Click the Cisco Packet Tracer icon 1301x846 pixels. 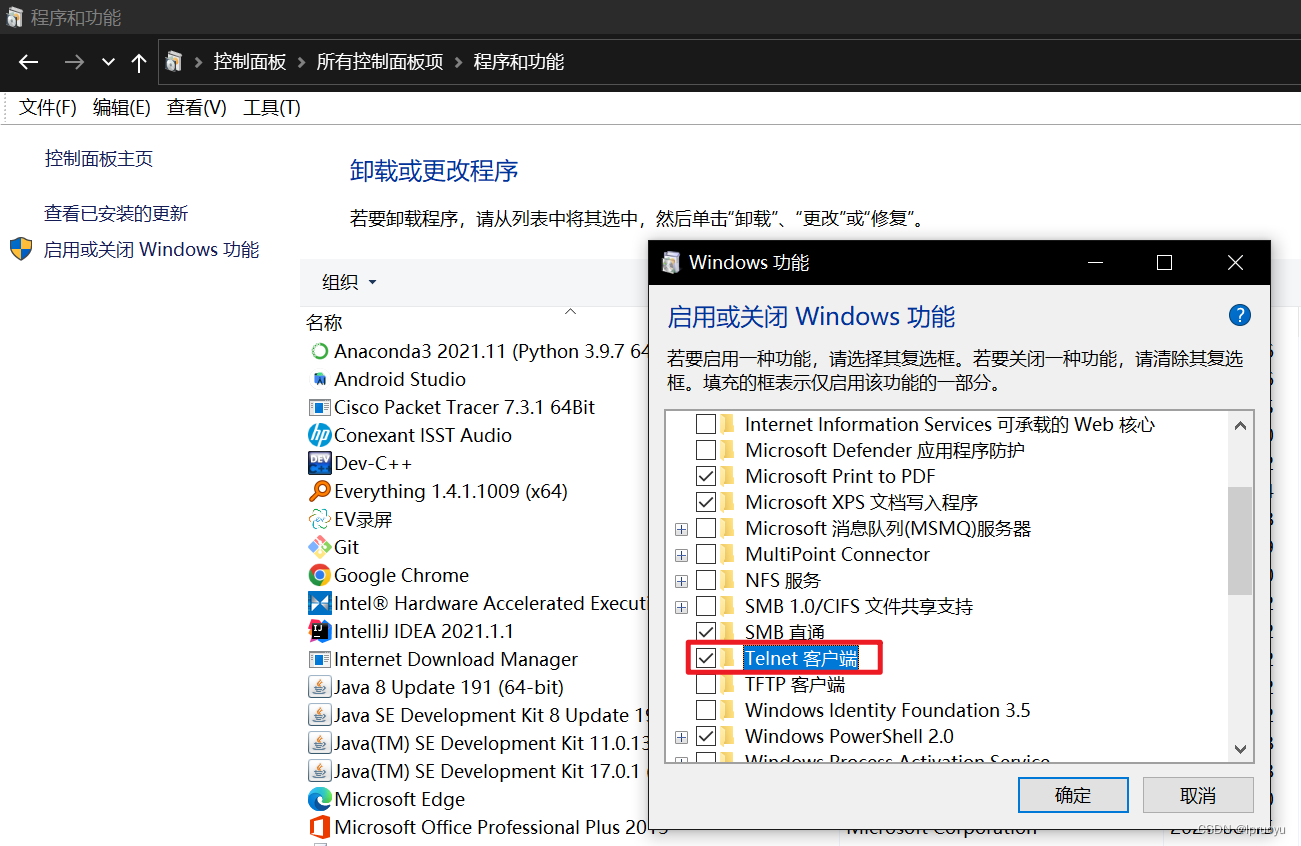(x=319, y=407)
